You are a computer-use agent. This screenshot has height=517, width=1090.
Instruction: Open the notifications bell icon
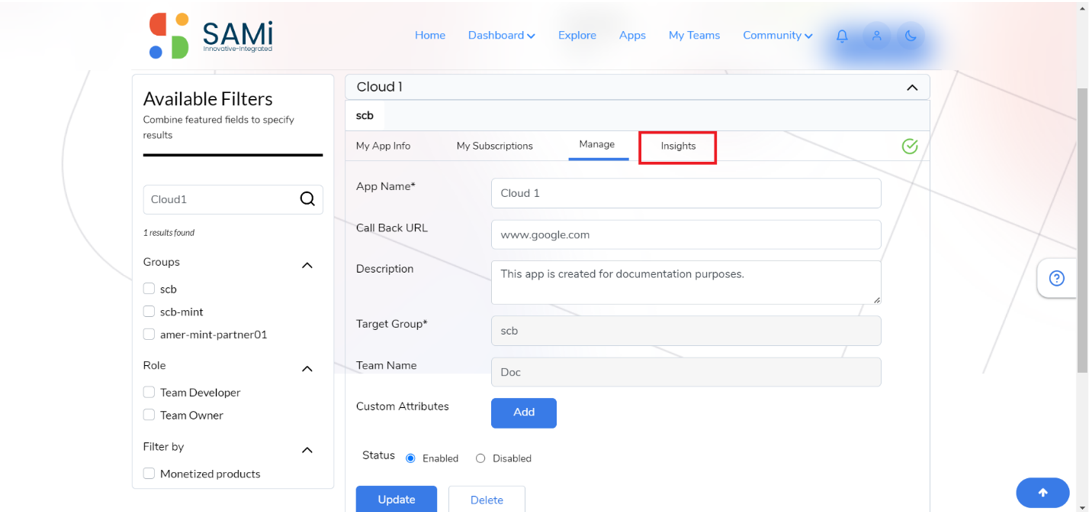[842, 35]
